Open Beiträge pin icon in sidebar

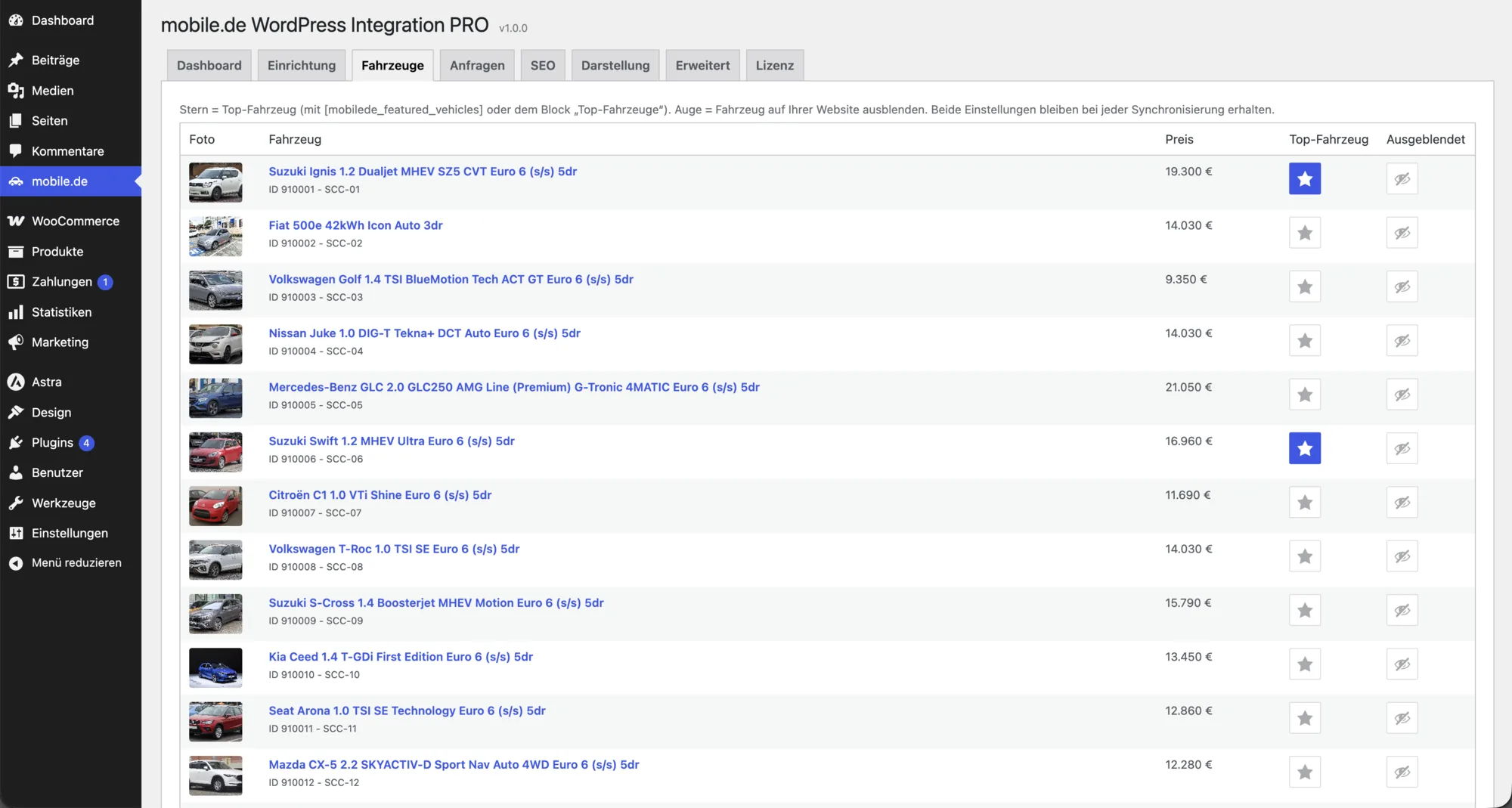16,60
